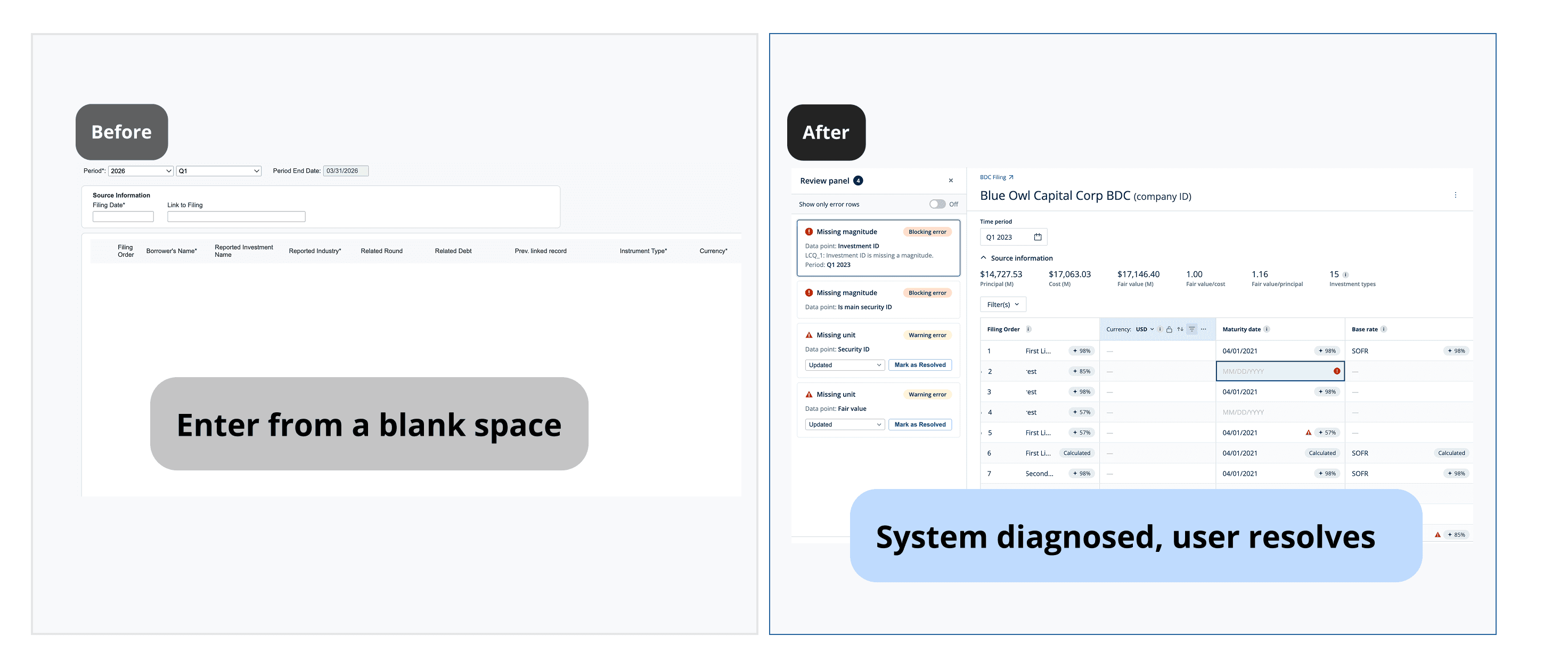Screen dimensions: 1568x668
Task: Click the red error icon in maturity date cell
Action: point(1337,371)
